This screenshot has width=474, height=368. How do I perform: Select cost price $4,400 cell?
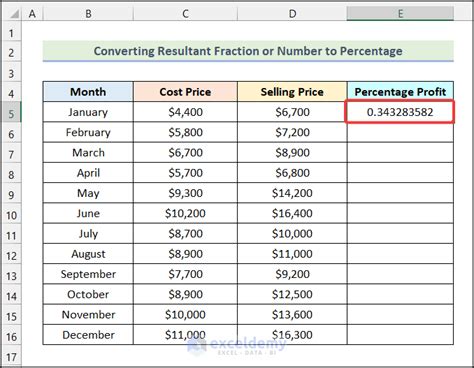[x=185, y=112]
